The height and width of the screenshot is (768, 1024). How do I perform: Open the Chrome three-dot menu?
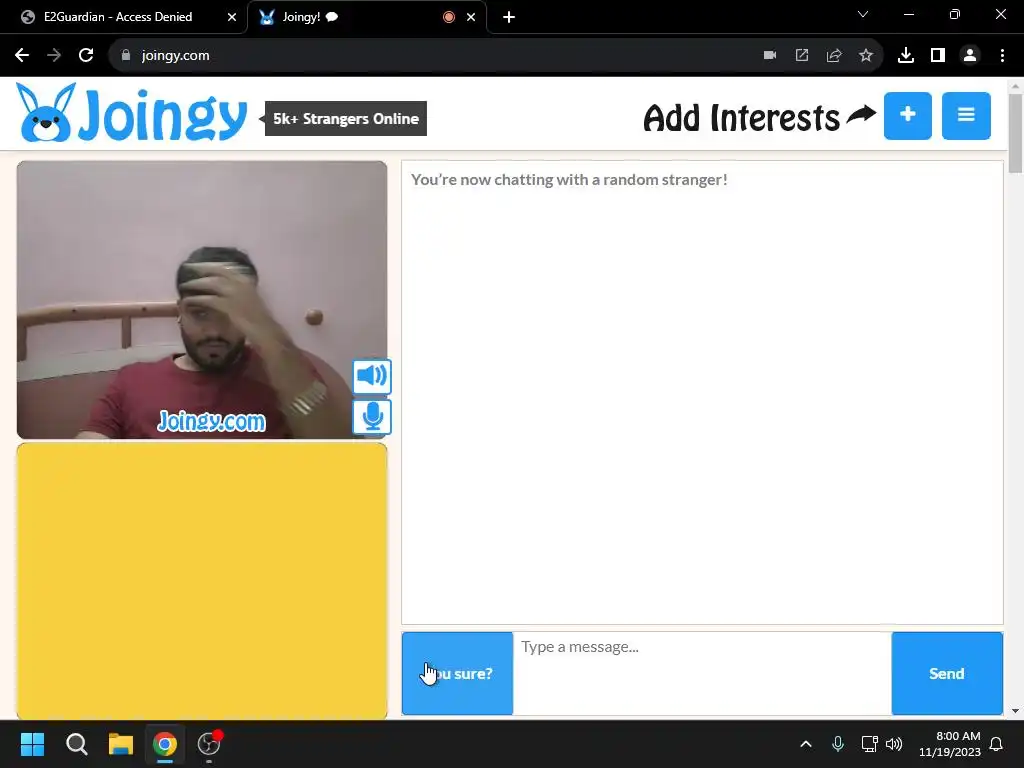point(1002,56)
